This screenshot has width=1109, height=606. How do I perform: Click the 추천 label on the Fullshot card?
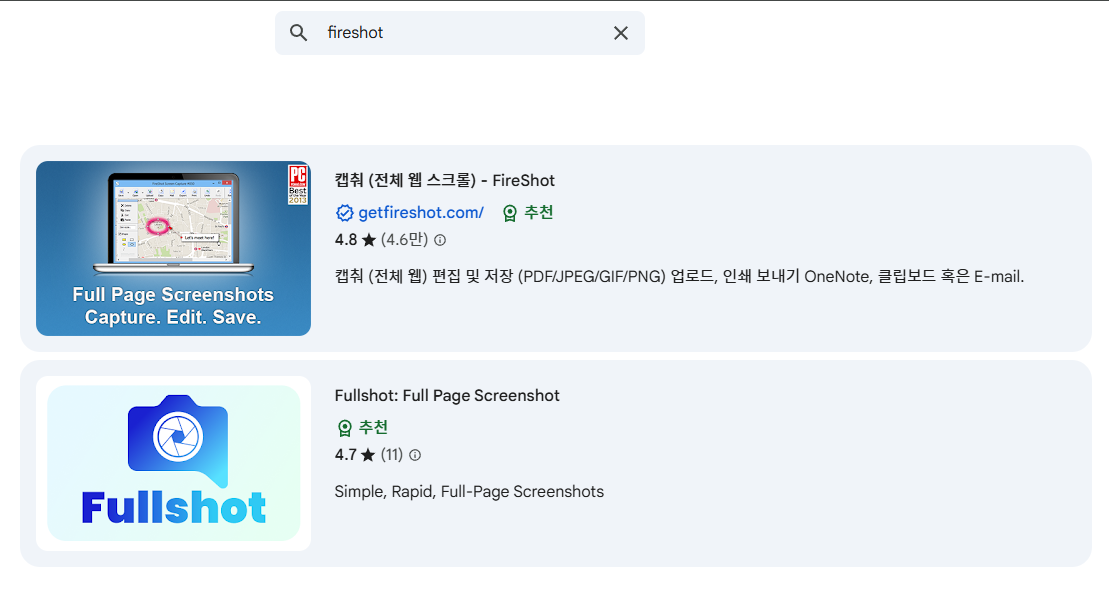click(373, 427)
